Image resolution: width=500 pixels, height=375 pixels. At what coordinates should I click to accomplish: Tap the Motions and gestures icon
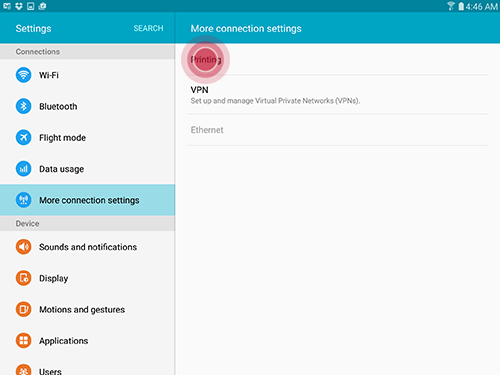click(23, 309)
